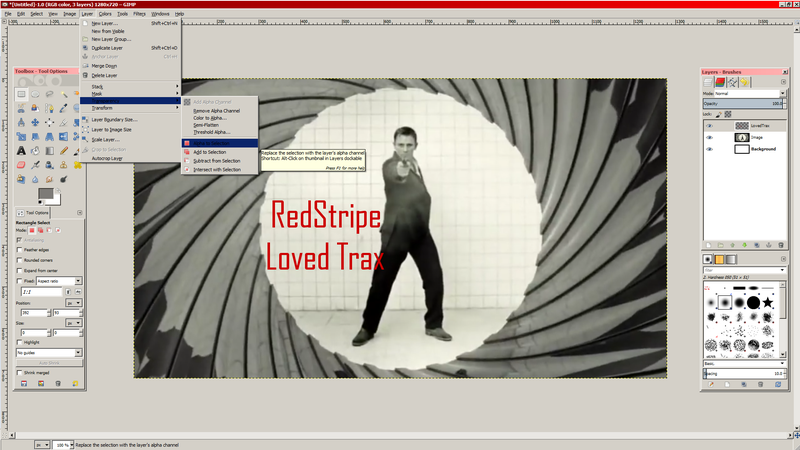
Task: Select the Move tool
Action: tap(35, 122)
